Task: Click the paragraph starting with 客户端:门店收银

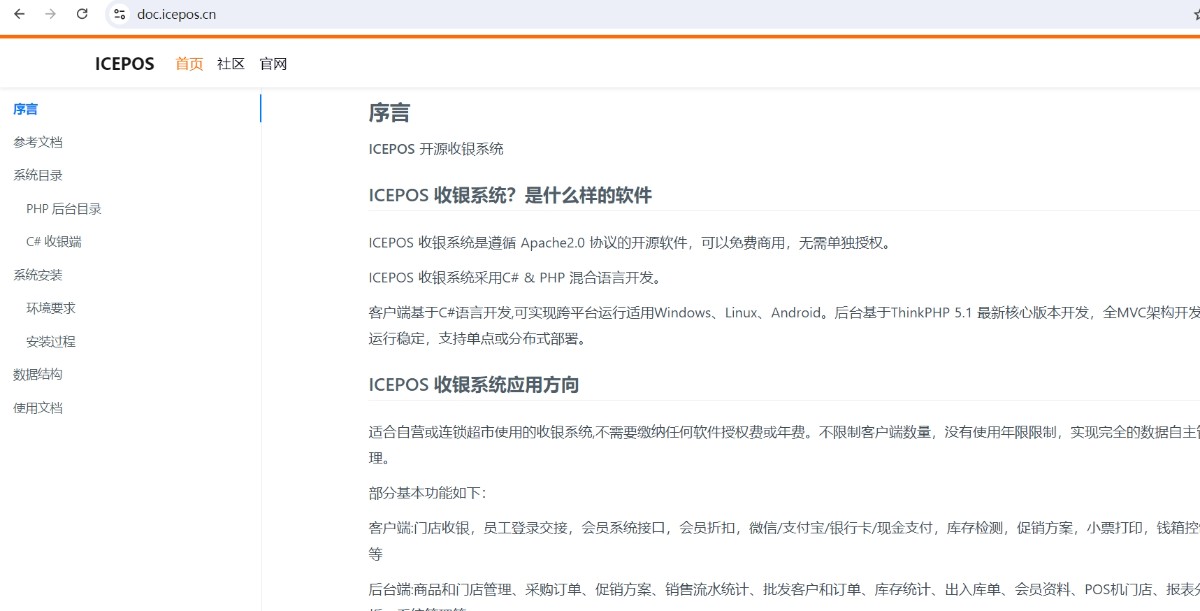Action: tap(784, 540)
